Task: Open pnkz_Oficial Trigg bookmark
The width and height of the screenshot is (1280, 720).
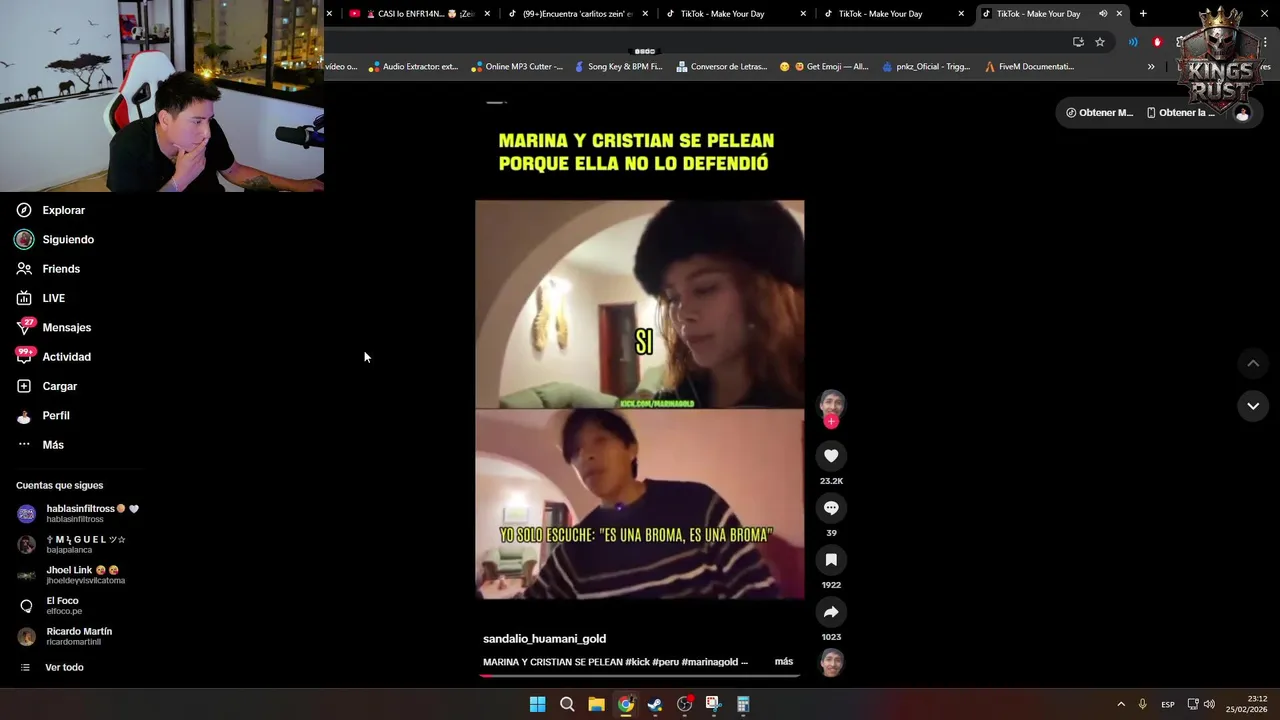Action: [x=927, y=67]
